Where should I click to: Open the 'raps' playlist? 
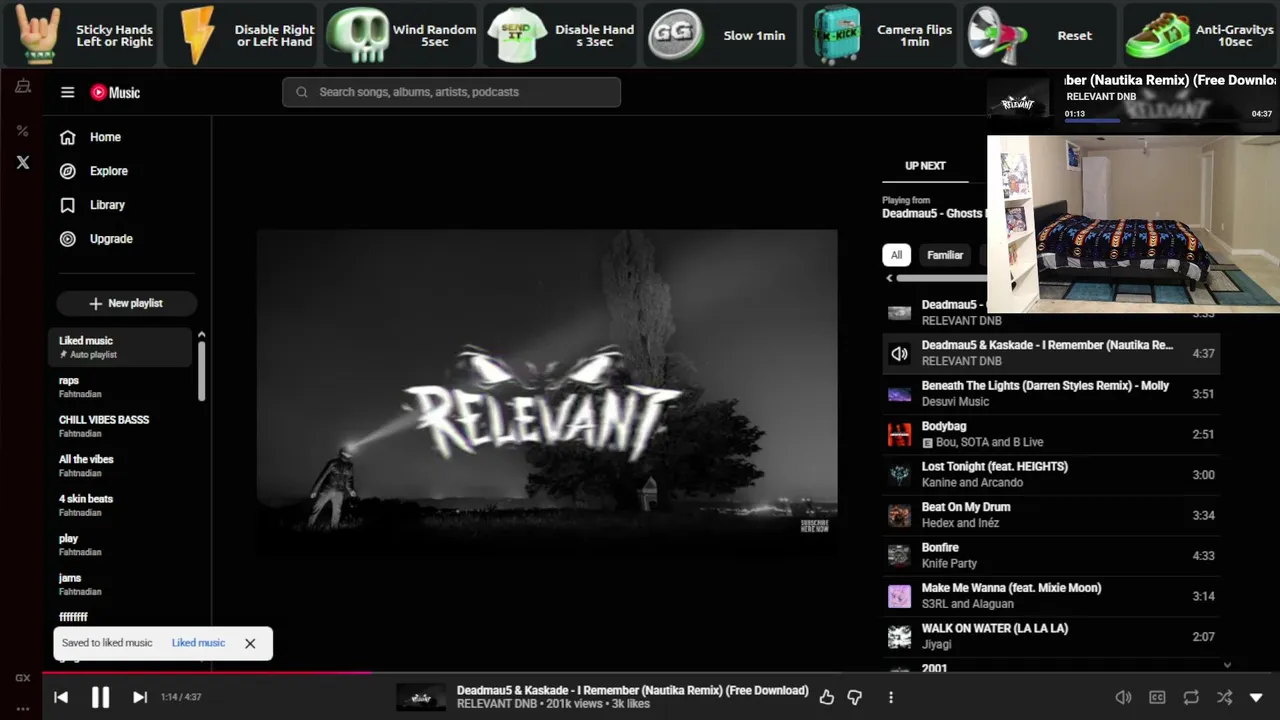120,387
